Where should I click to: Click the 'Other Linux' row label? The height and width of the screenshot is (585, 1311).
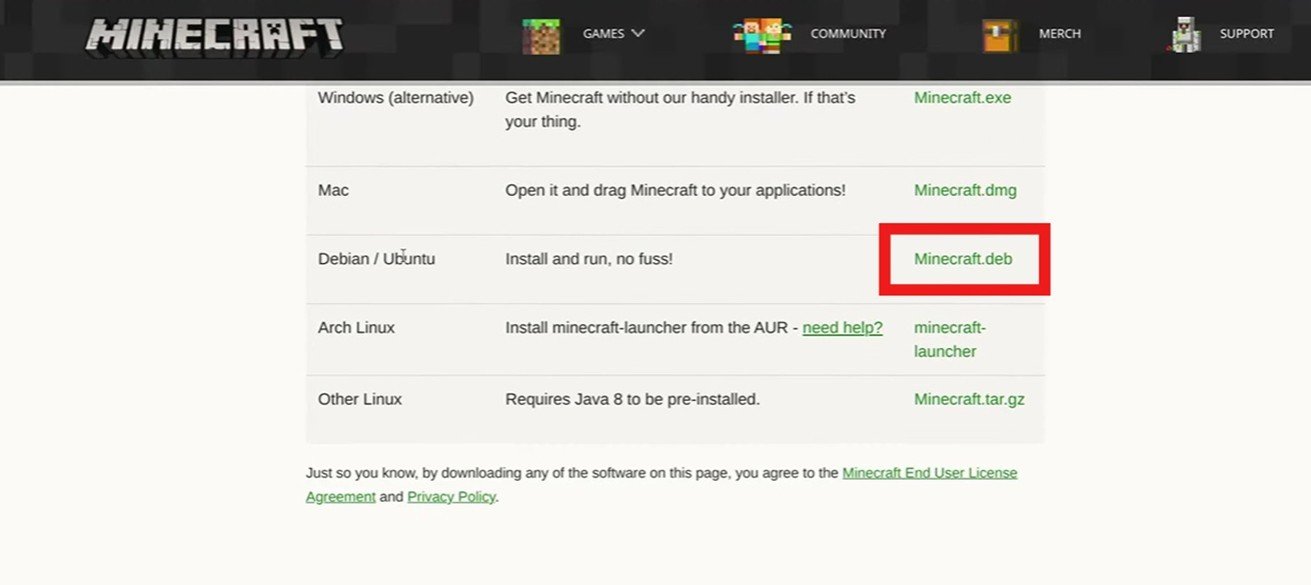[x=360, y=399]
